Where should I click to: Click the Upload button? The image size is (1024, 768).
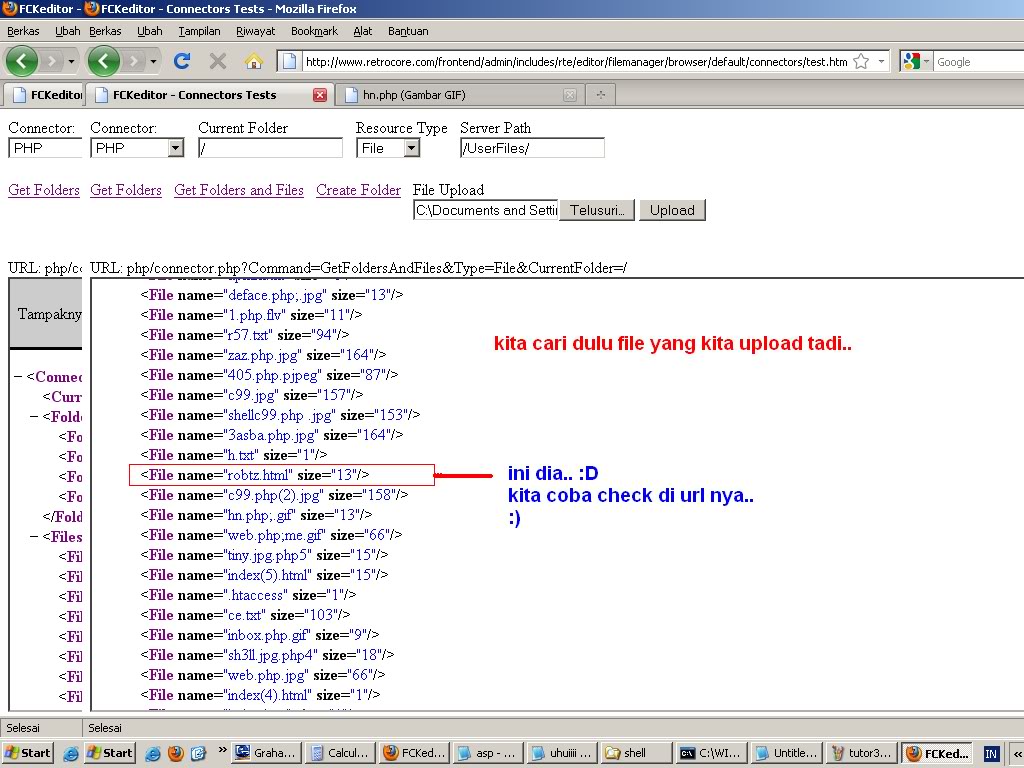coord(672,210)
